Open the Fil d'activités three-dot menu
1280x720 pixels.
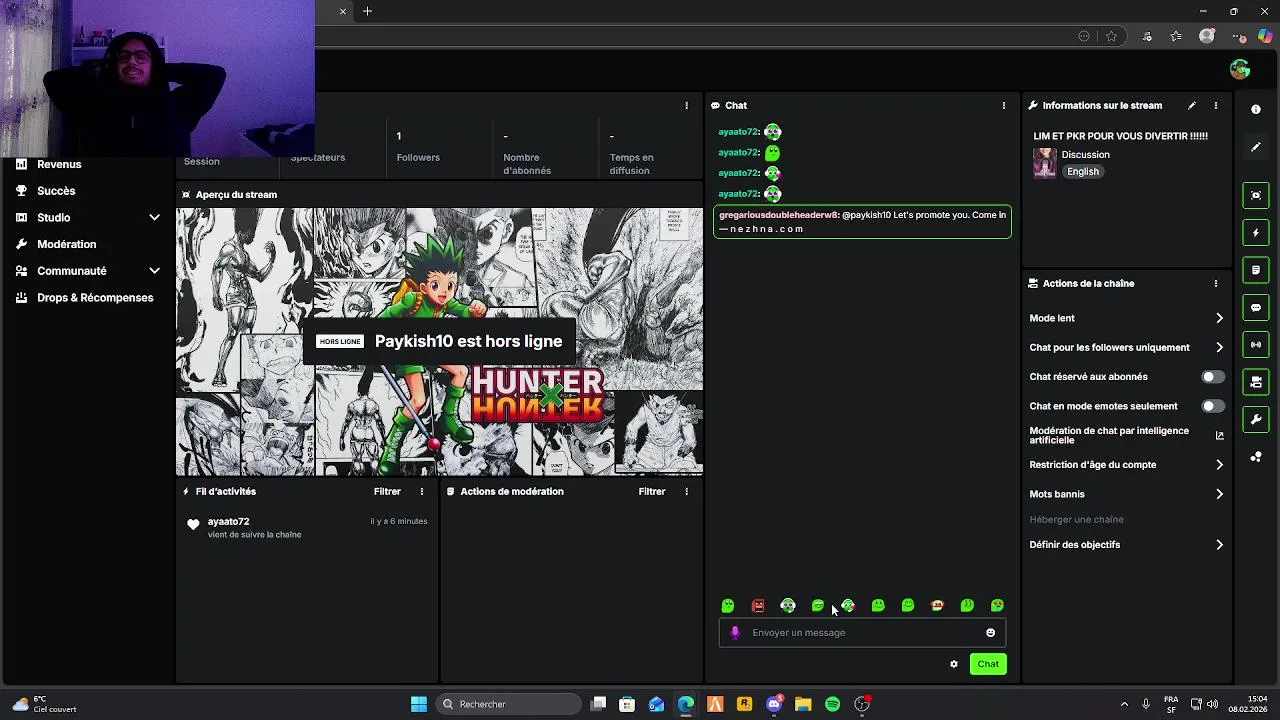click(x=422, y=491)
